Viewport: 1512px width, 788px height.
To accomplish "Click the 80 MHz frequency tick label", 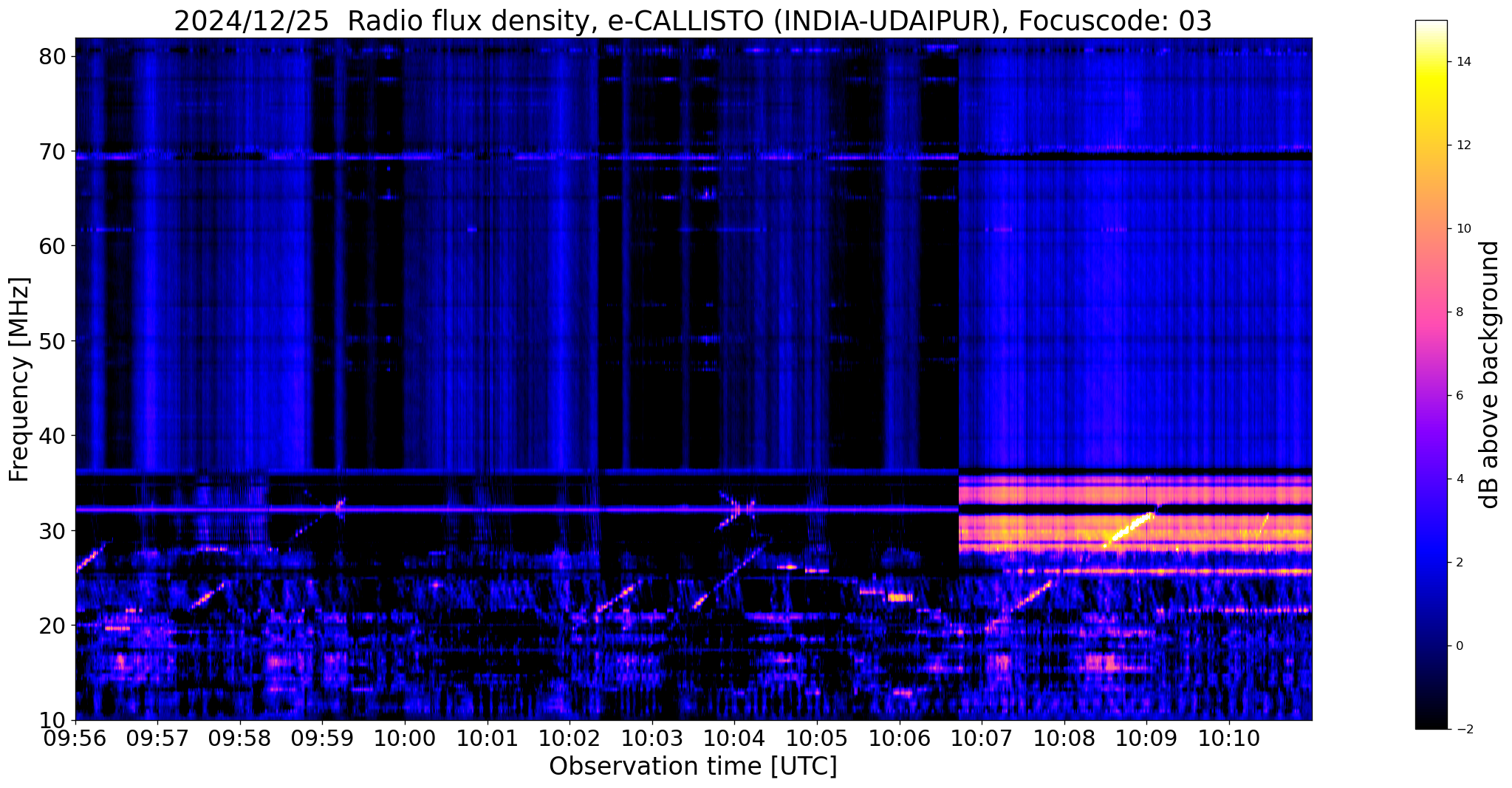I will (x=53, y=56).
